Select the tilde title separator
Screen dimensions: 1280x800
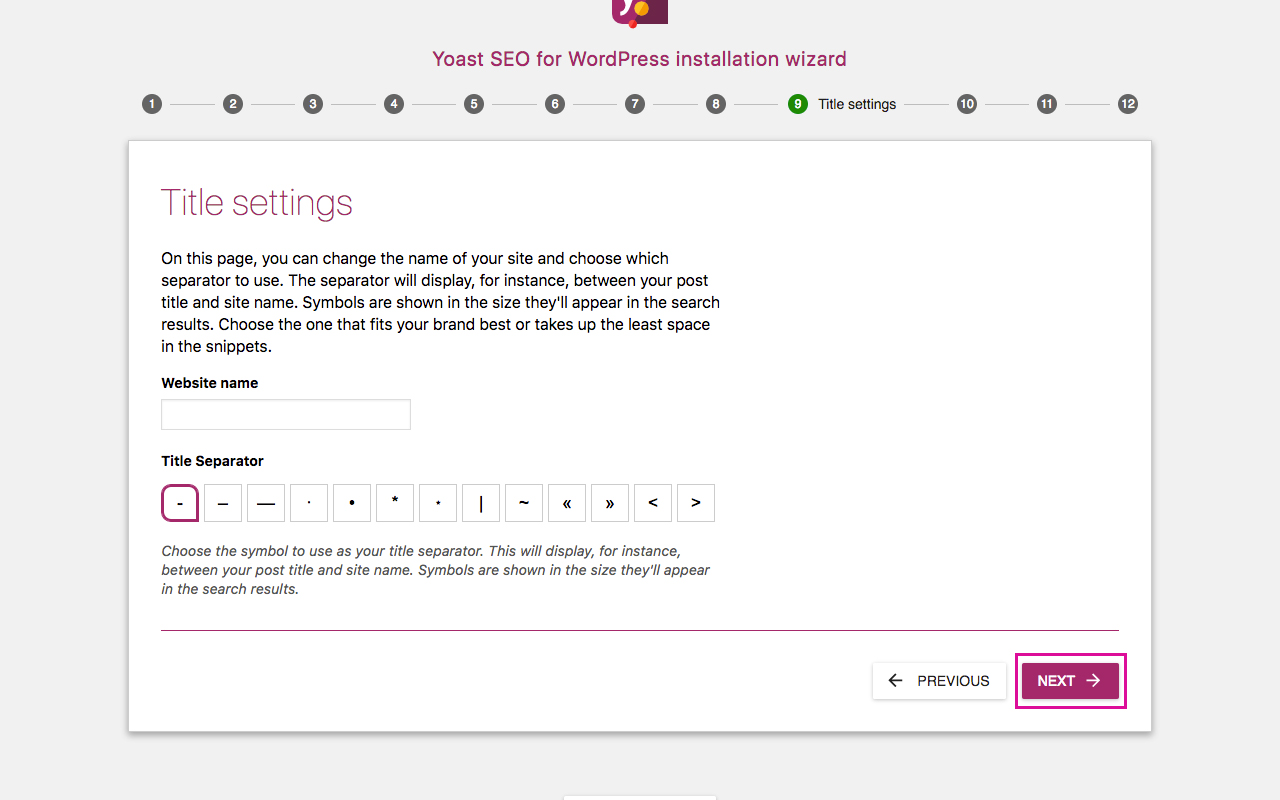coord(524,503)
